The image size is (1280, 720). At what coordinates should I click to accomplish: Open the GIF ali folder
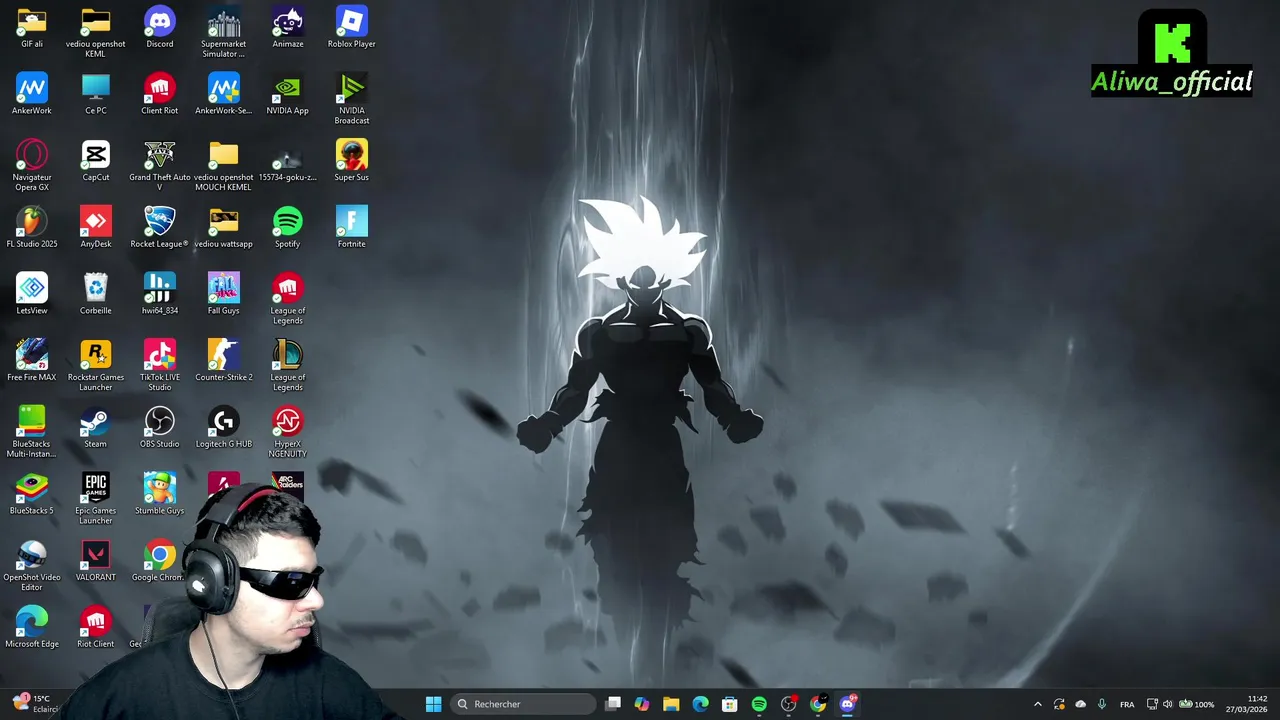click(x=32, y=27)
